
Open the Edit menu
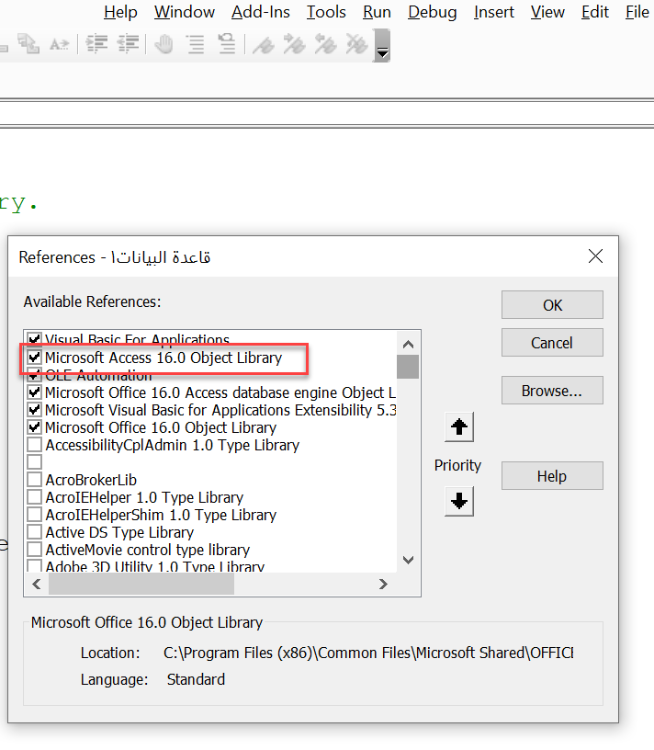(595, 11)
